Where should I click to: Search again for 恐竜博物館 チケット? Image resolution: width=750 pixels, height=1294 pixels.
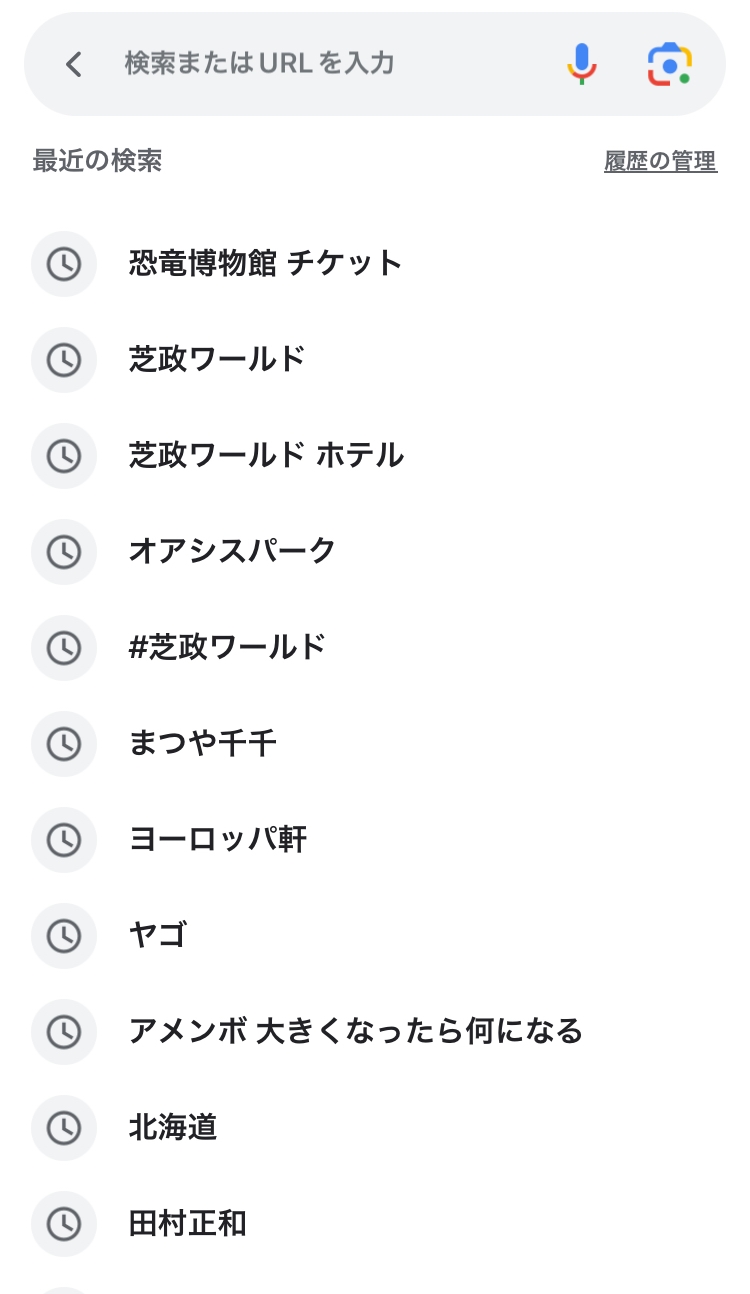(265, 263)
